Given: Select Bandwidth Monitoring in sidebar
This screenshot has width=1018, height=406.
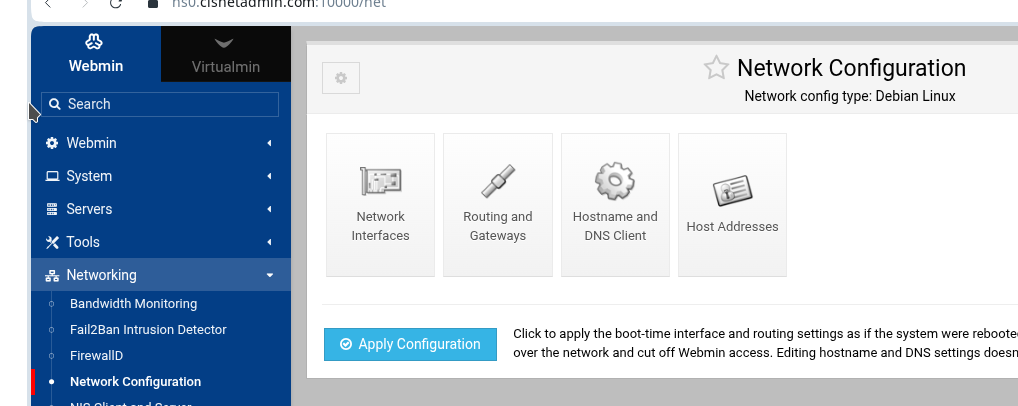Looking at the screenshot, I should coord(134,303).
